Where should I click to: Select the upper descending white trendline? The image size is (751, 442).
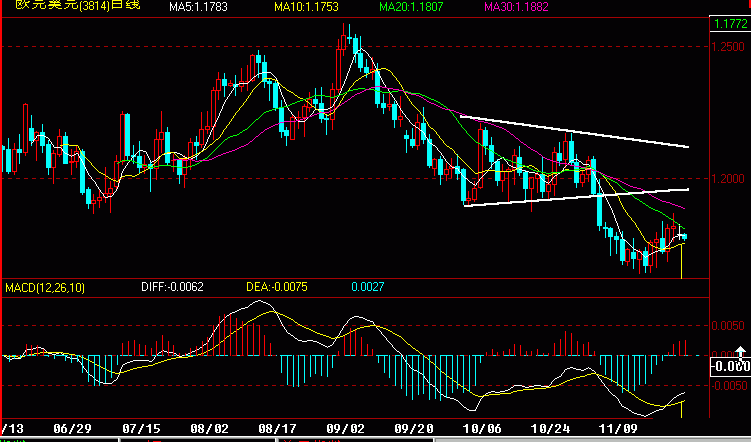point(574,132)
